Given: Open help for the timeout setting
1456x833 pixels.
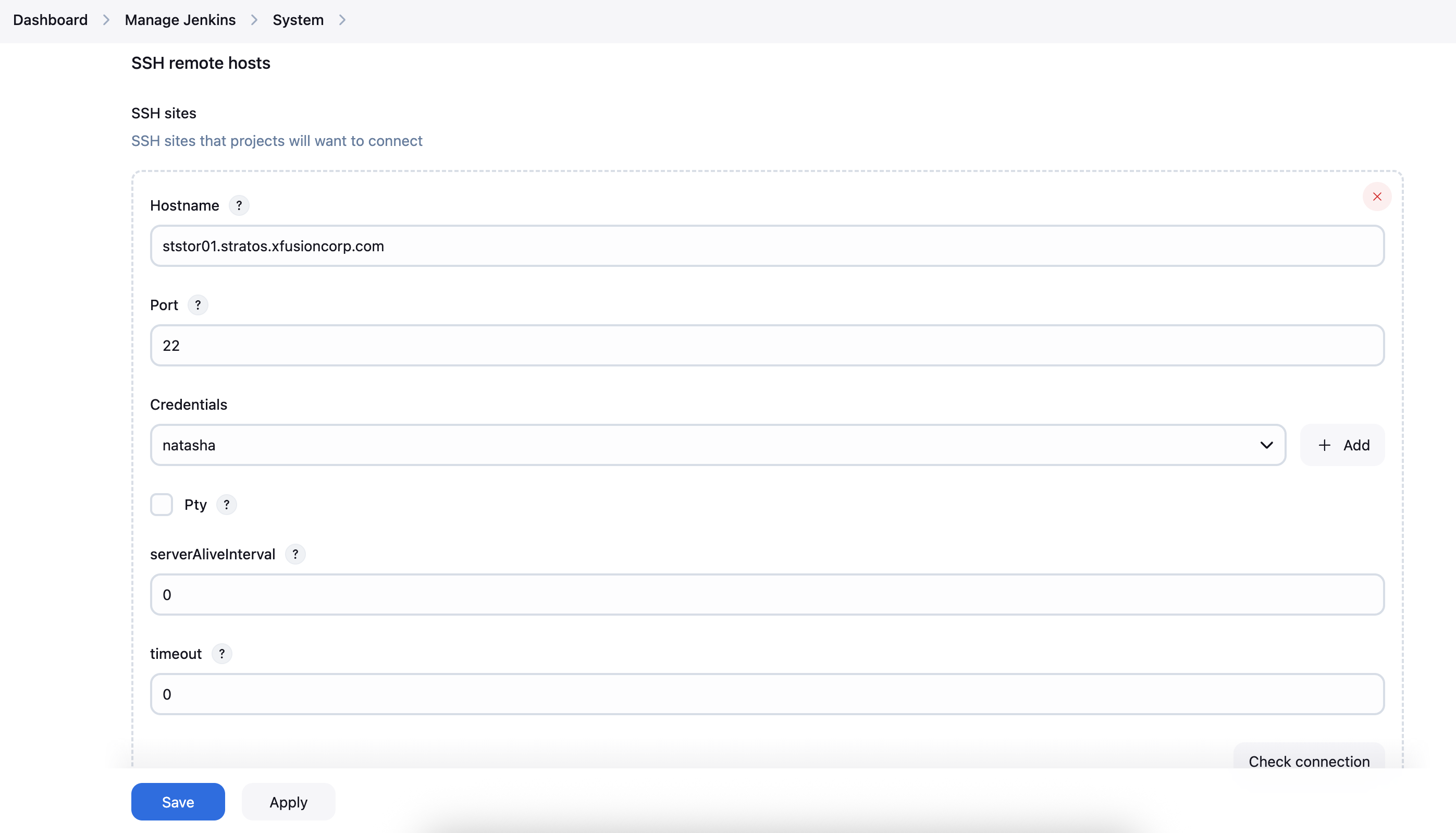Looking at the screenshot, I should click(x=222, y=653).
